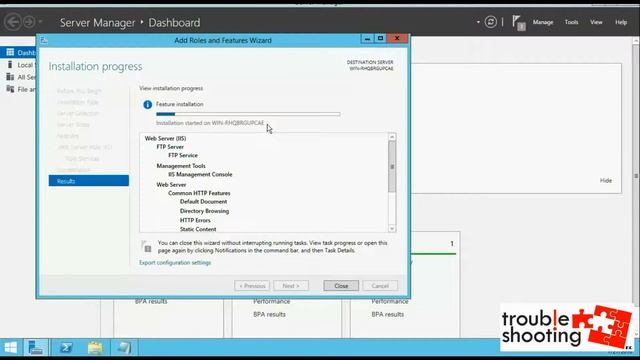640x360 pixels.
Task: Click the Local Server sidebar icon
Action: click(x=10, y=64)
